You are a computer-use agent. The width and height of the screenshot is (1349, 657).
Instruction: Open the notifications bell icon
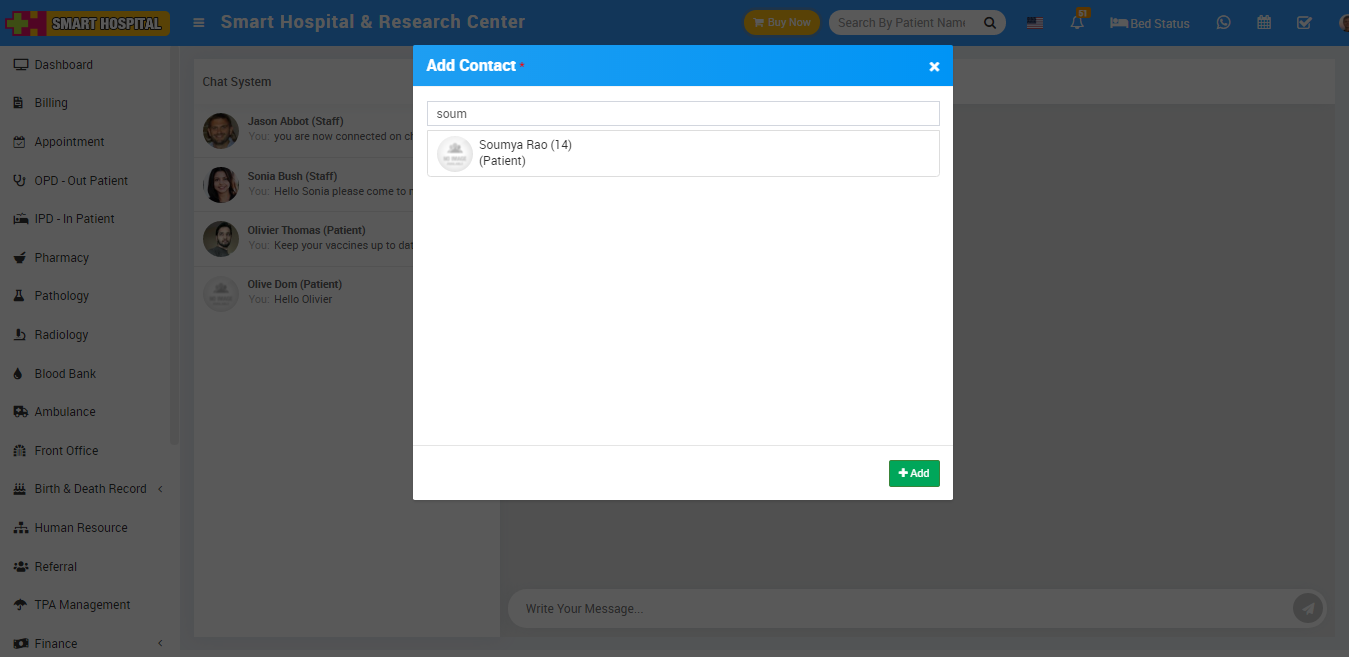point(1077,22)
